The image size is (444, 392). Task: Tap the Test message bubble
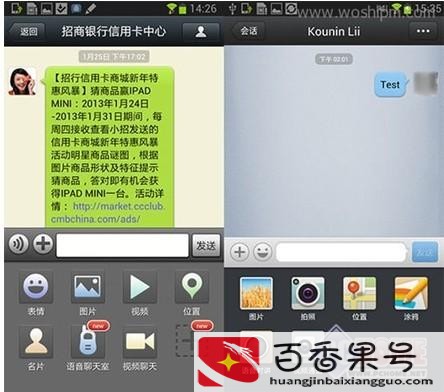pyautogui.click(x=390, y=85)
